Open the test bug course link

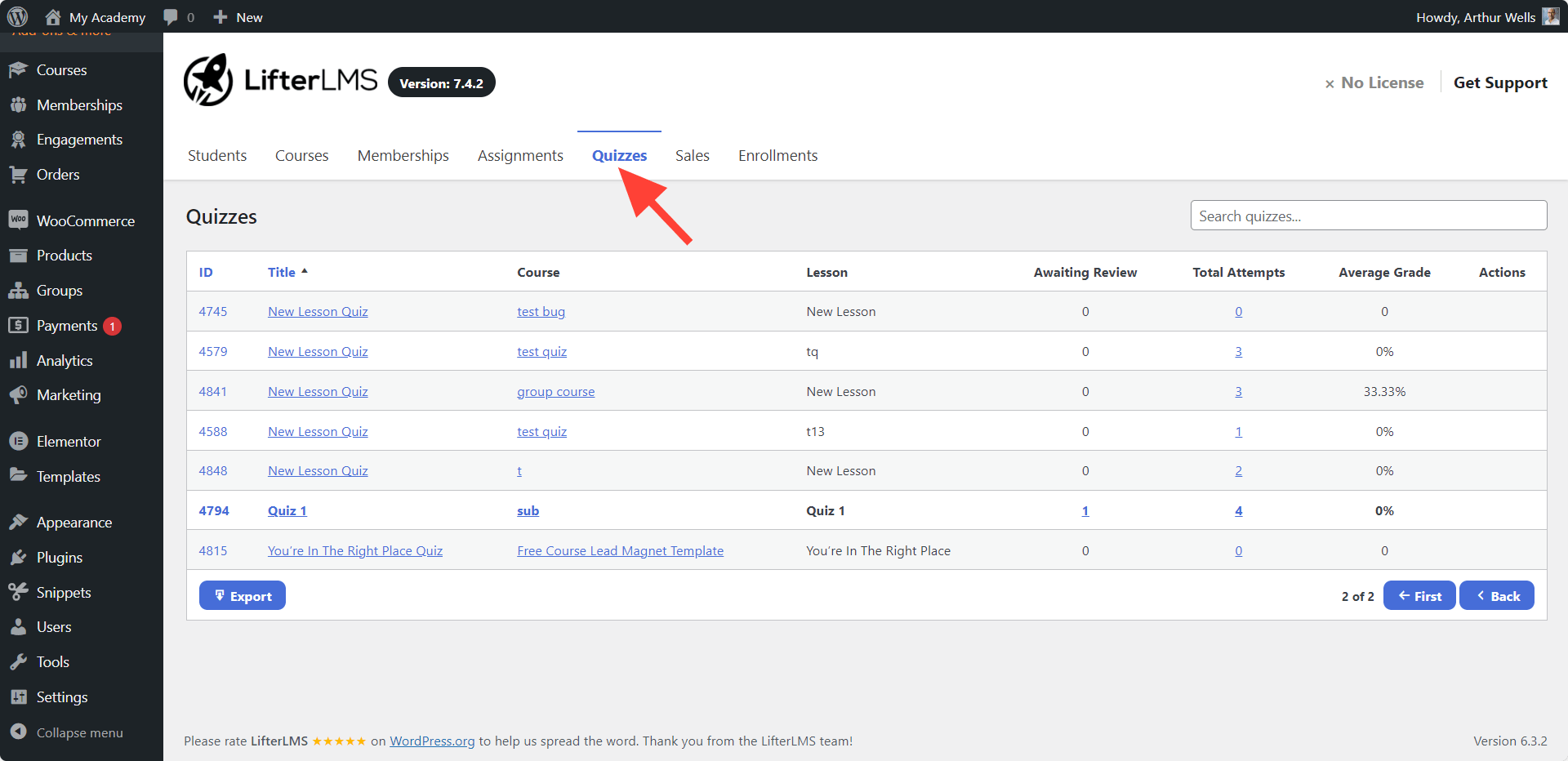coord(541,311)
